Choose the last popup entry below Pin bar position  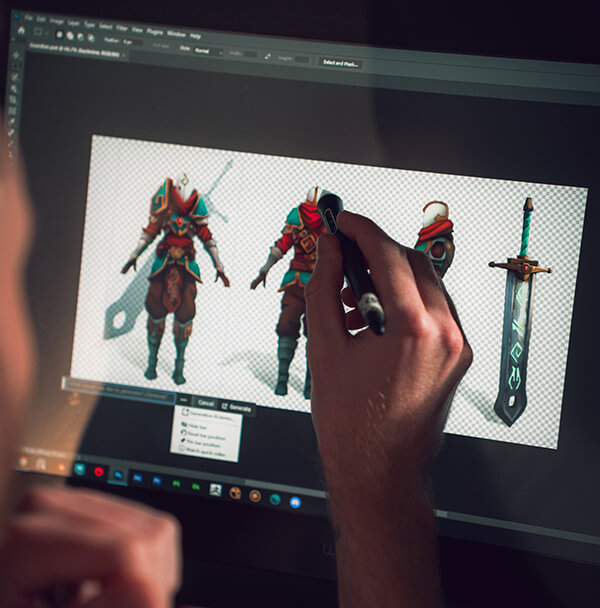tap(202, 453)
